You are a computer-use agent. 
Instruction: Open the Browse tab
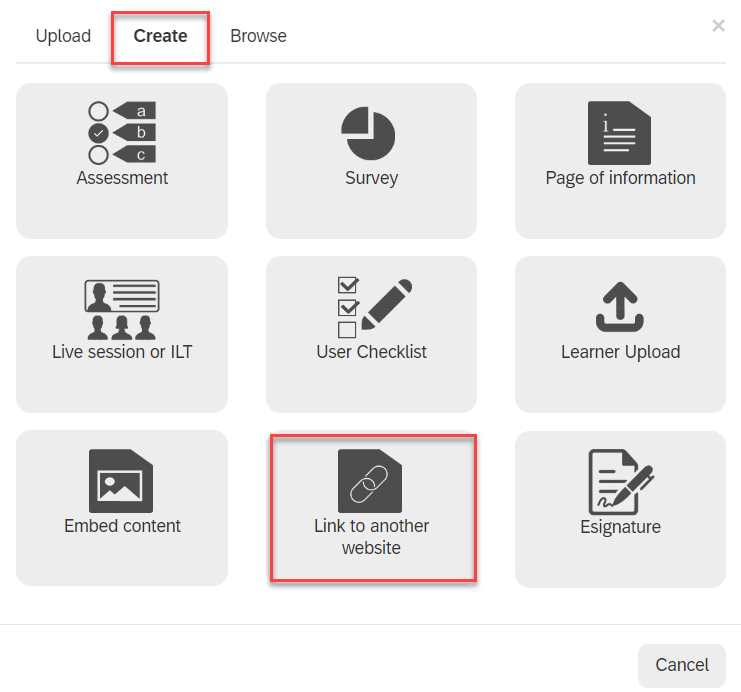point(258,36)
